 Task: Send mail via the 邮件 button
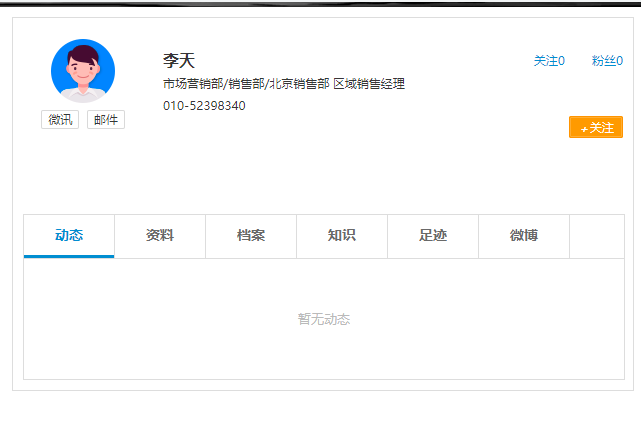coord(105,120)
